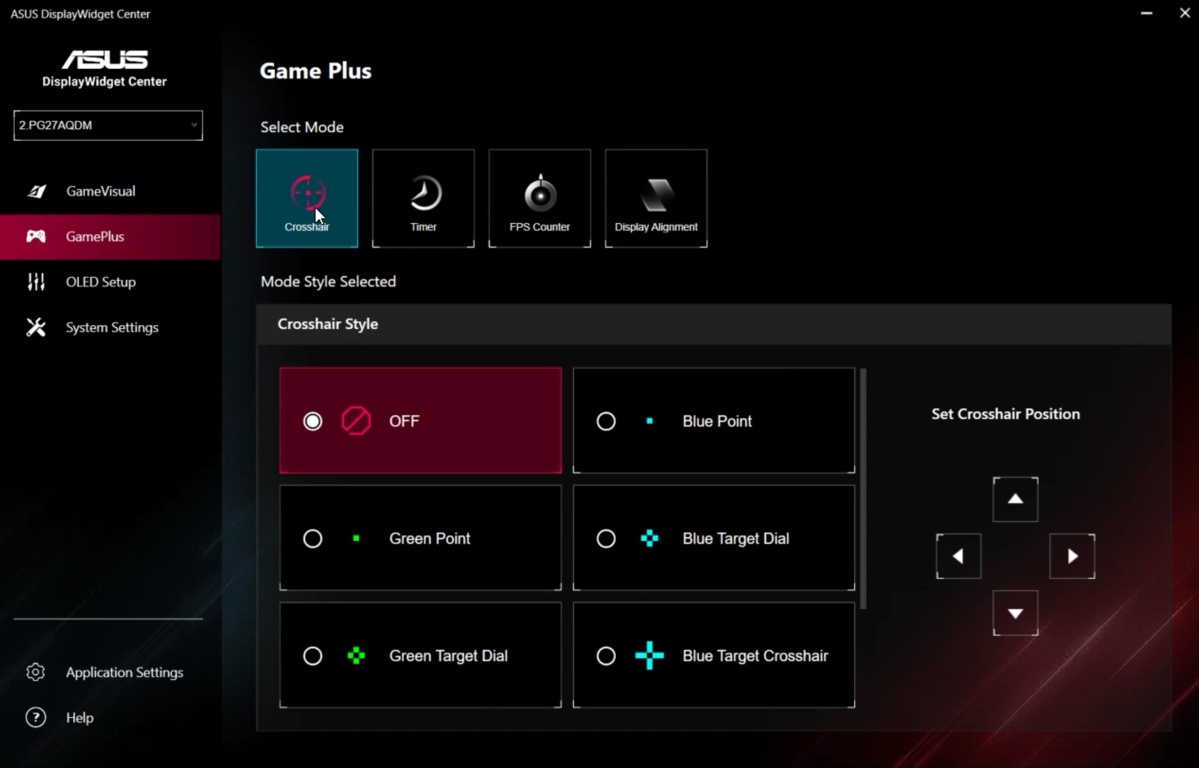Switch to OLED Setup
1199x768 pixels.
pyautogui.click(x=100, y=282)
